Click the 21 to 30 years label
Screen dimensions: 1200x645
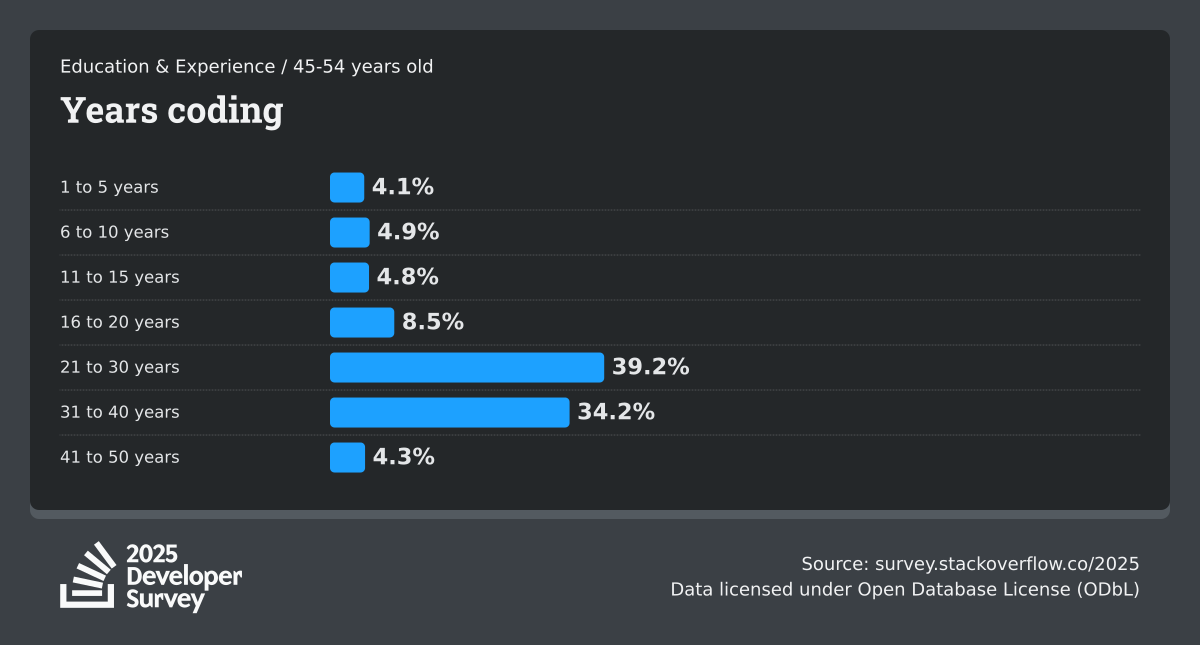(120, 367)
